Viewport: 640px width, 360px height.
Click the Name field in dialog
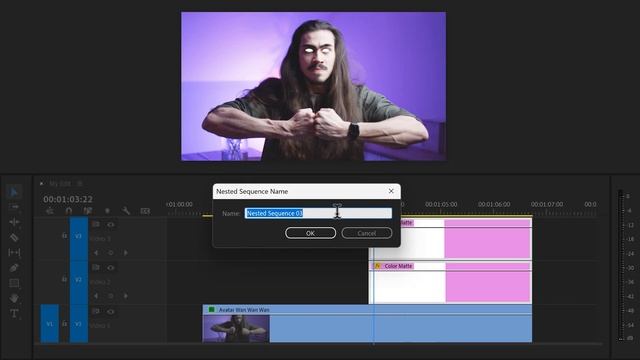(x=318, y=213)
